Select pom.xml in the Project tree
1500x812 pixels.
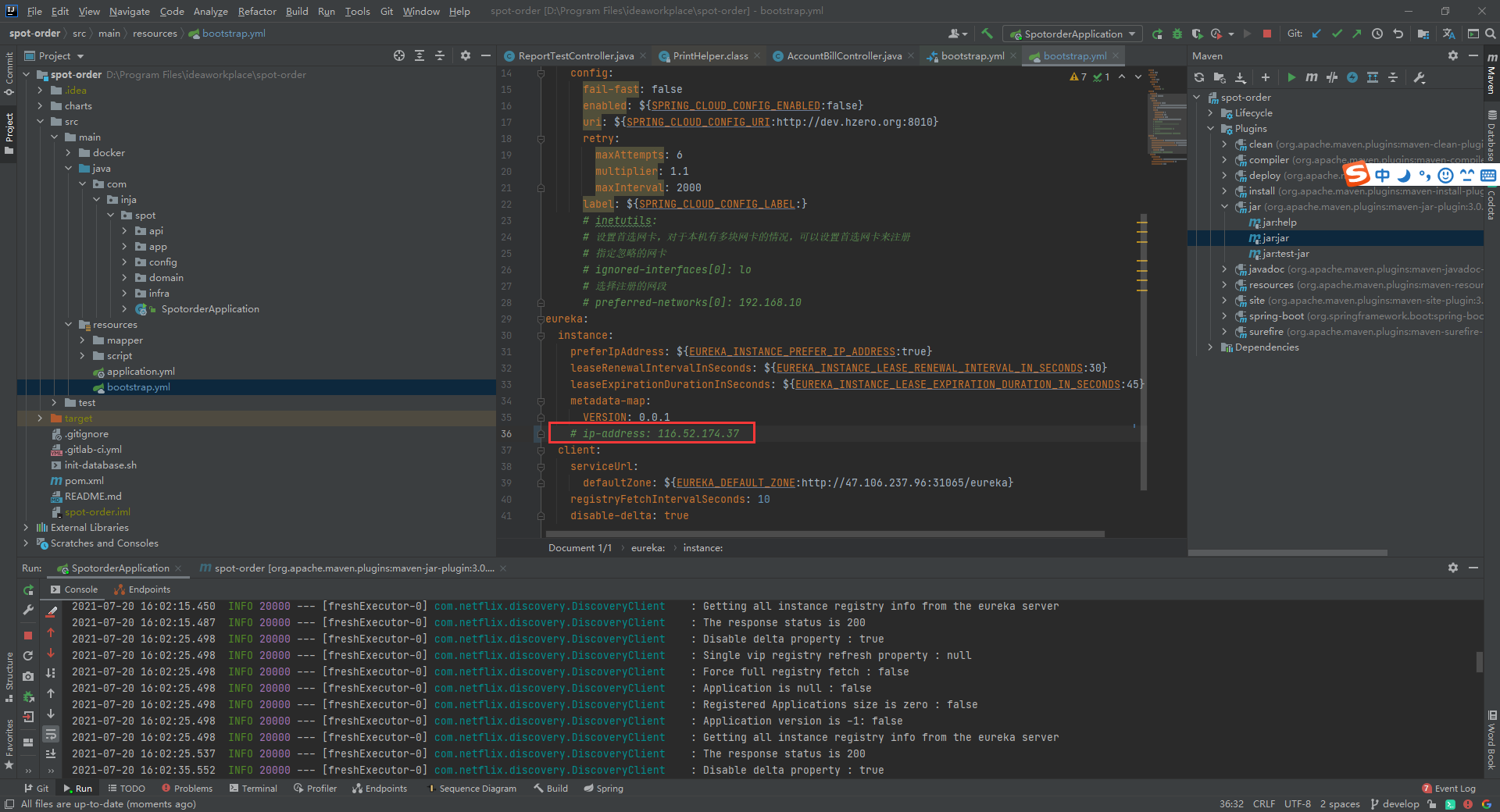pos(84,481)
